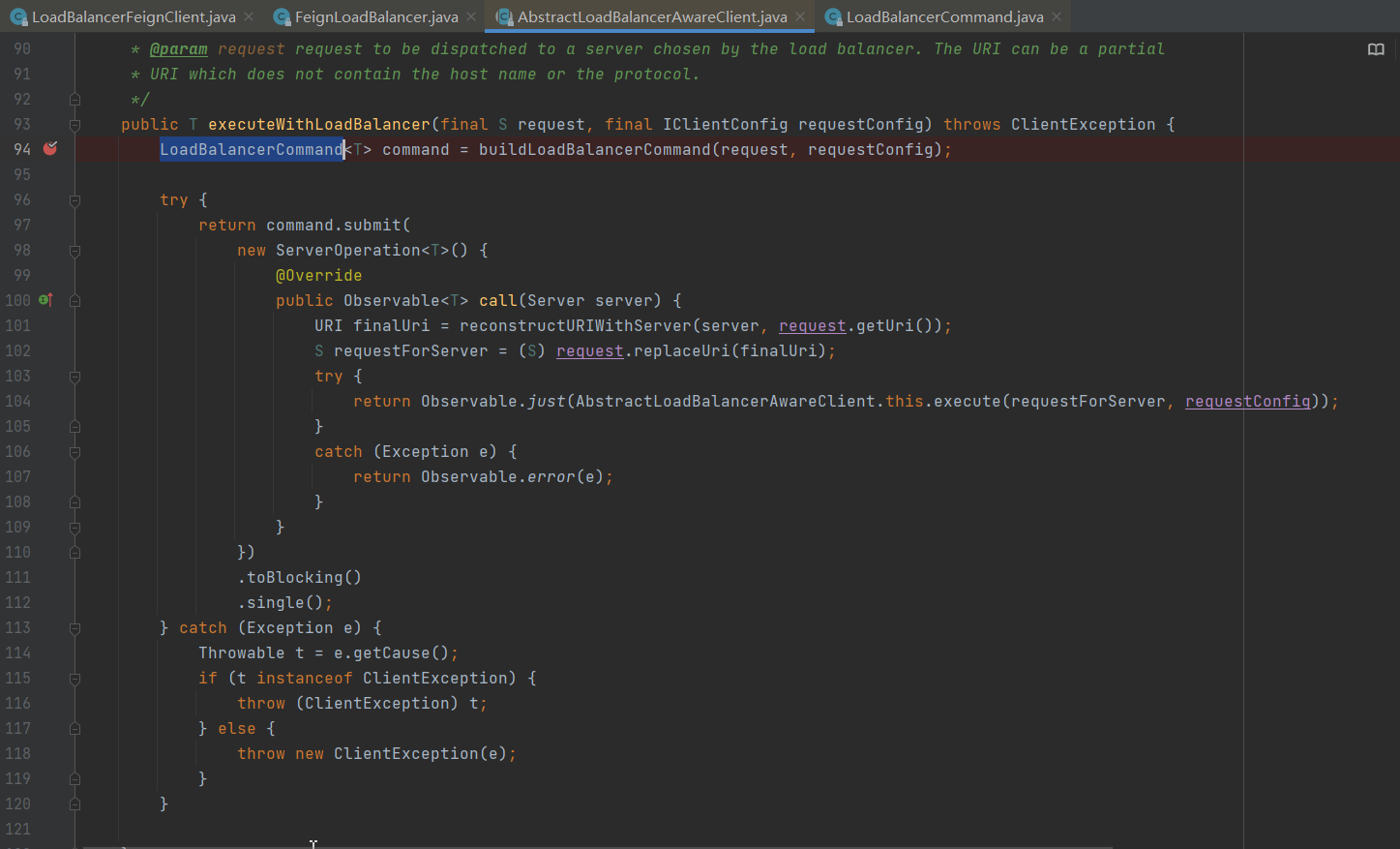Click fold end marker at line 108
1400x849 pixels.
pos(74,501)
